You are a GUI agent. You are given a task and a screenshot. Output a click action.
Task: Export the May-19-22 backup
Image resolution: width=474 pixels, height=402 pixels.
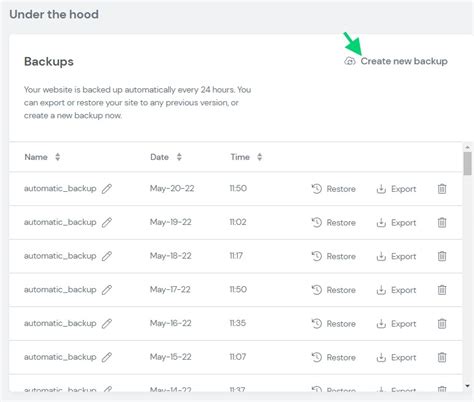pos(396,222)
